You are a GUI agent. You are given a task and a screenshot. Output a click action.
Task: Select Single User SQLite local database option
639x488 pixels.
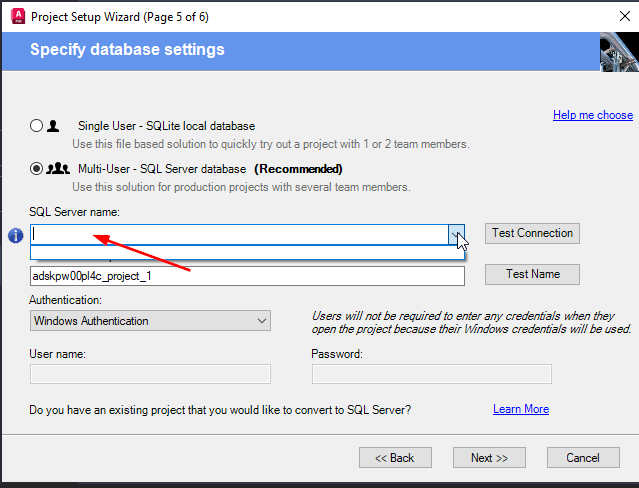point(37,127)
